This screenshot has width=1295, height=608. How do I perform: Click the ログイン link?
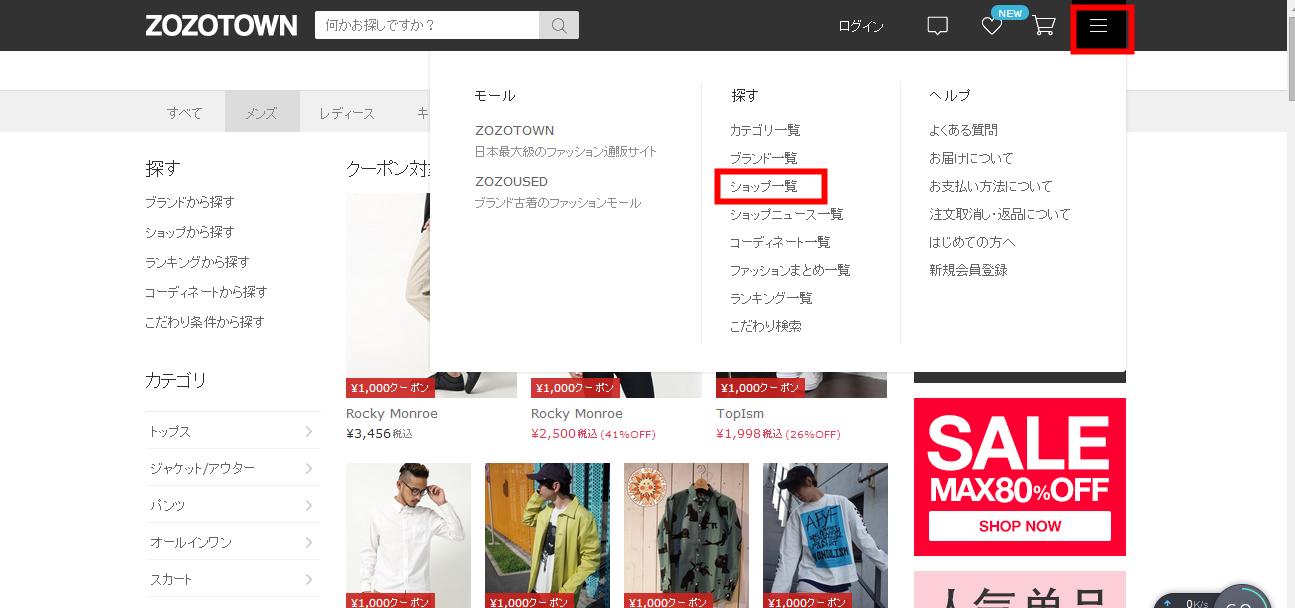tap(861, 26)
